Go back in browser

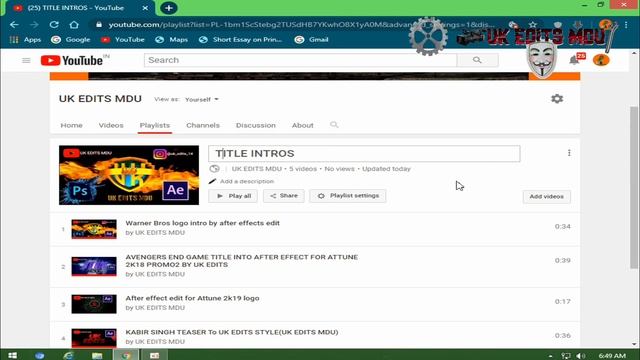[x=14, y=24]
